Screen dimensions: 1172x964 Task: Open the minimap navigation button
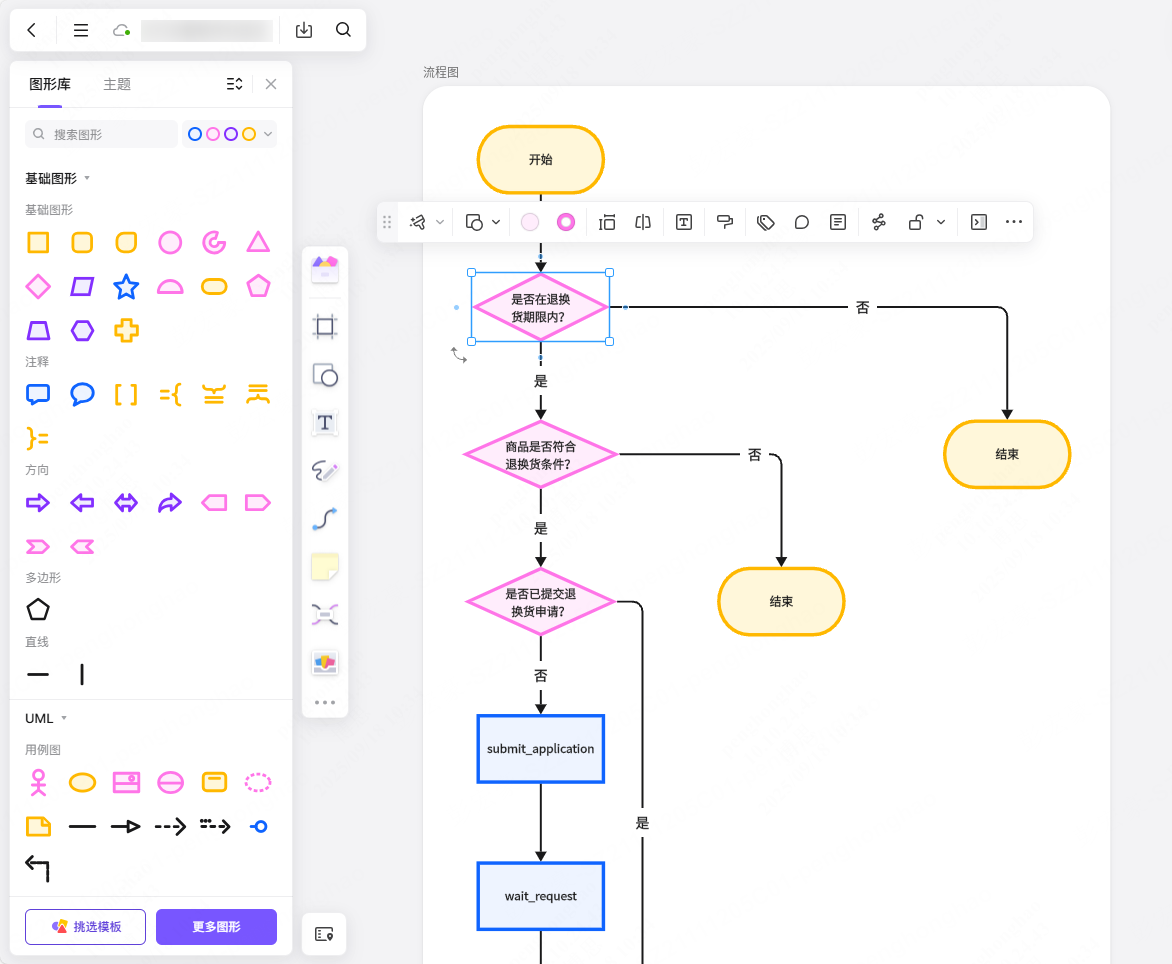click(x=324, y=934)
